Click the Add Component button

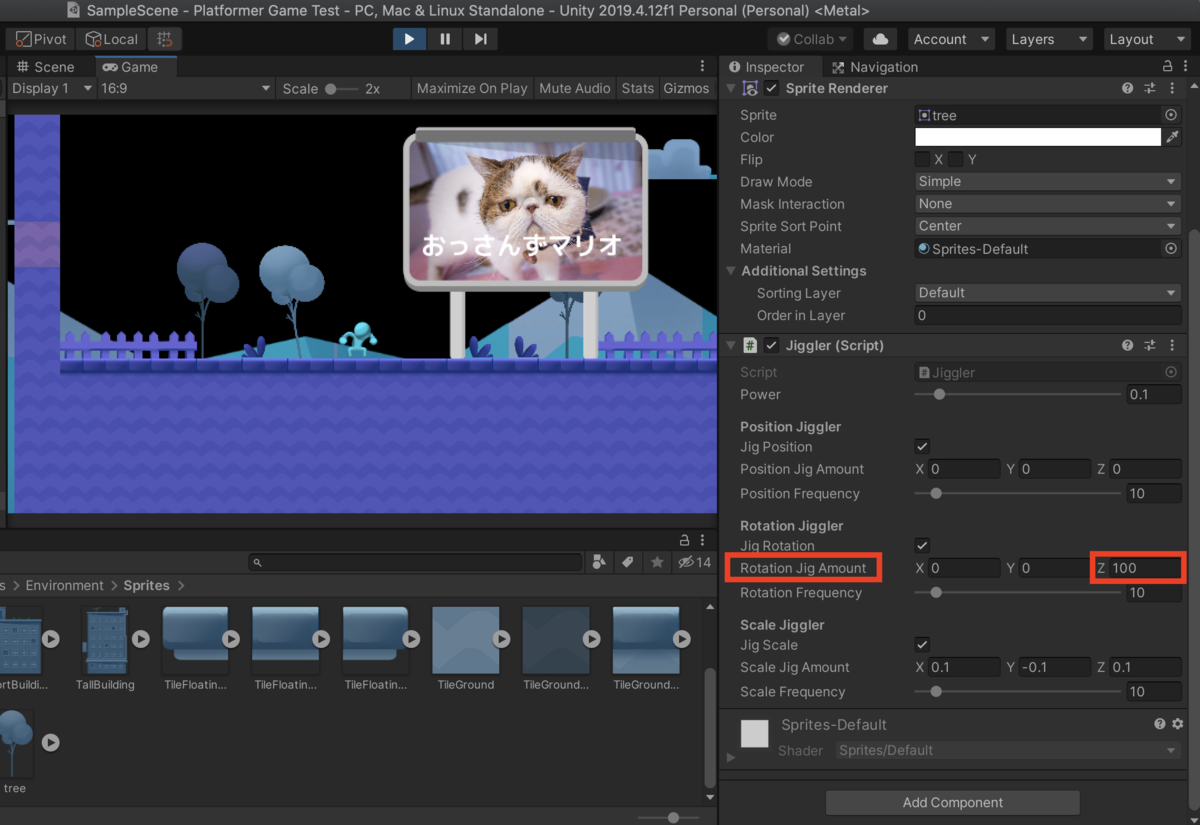pos(952,802)
